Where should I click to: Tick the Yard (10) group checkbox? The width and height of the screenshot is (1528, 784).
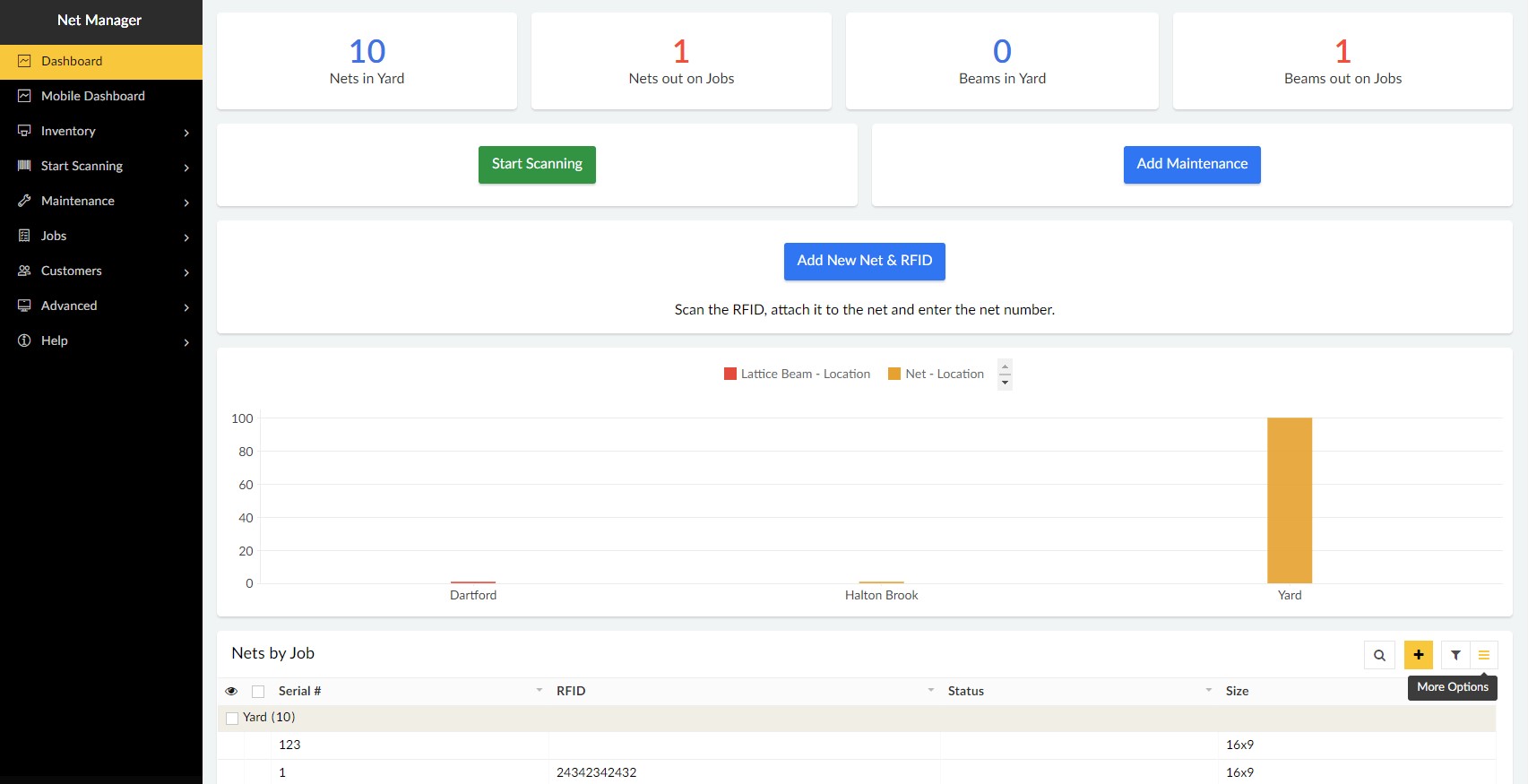point(232,718)
